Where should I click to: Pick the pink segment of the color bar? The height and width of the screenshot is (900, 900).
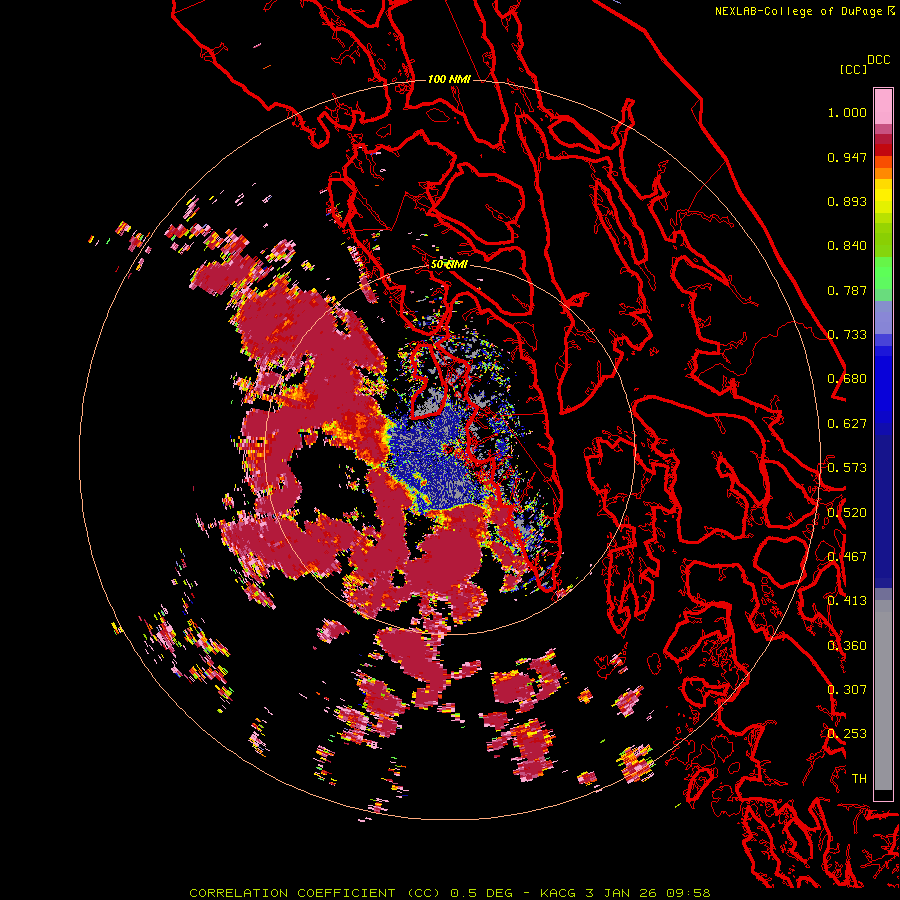point(883,107)
